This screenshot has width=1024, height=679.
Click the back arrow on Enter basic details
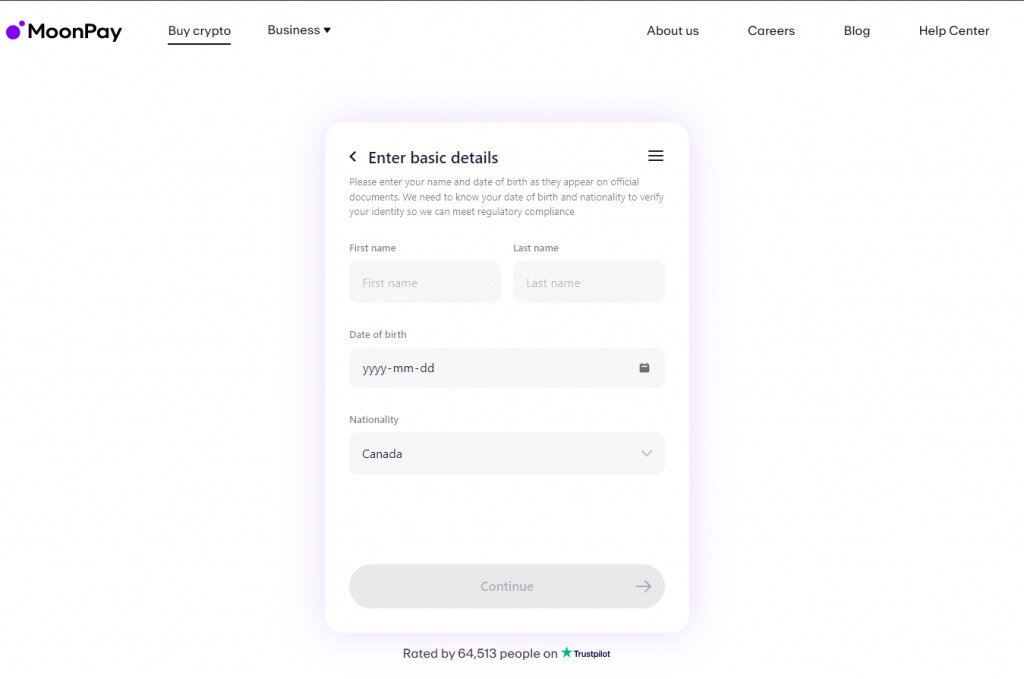coord(352,156)
